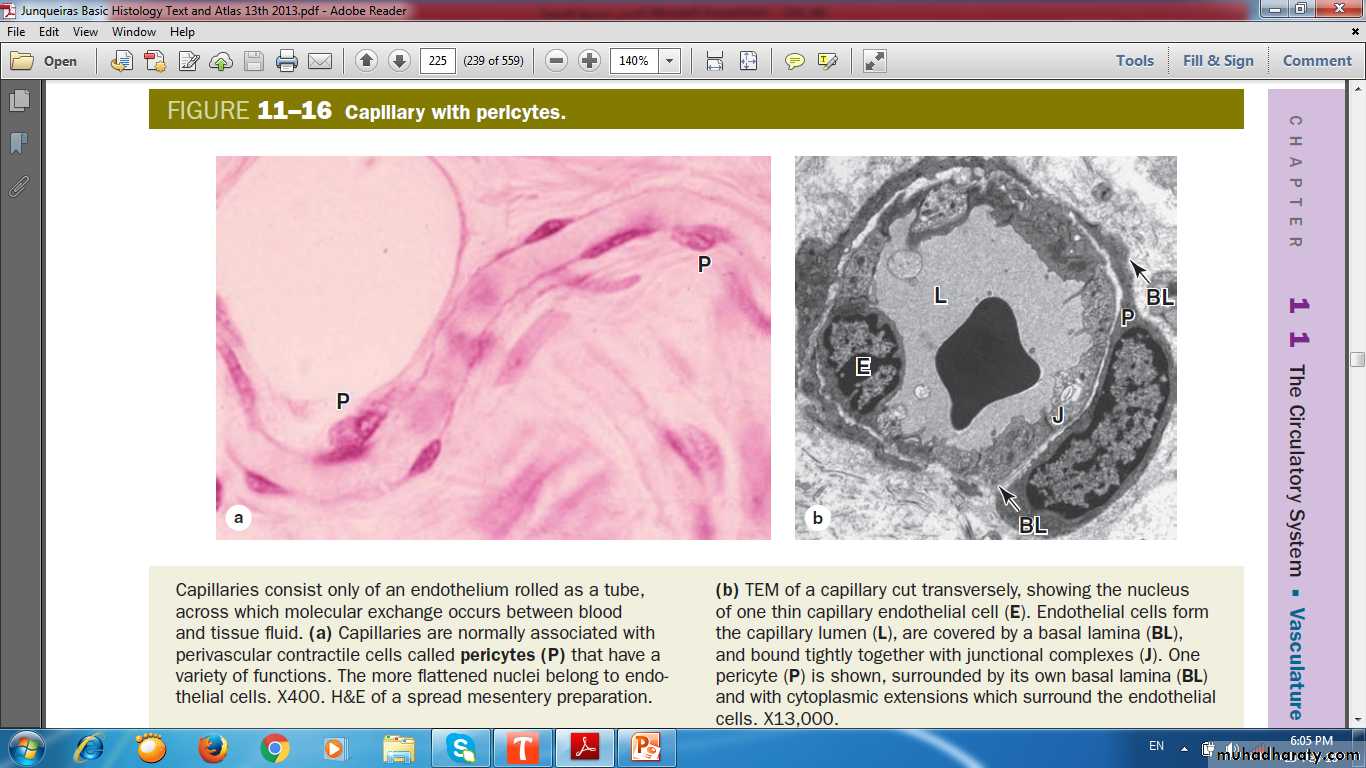Expand the Tools pane
Screen dimensions: 1366x768
click(x=1135, y=61)
